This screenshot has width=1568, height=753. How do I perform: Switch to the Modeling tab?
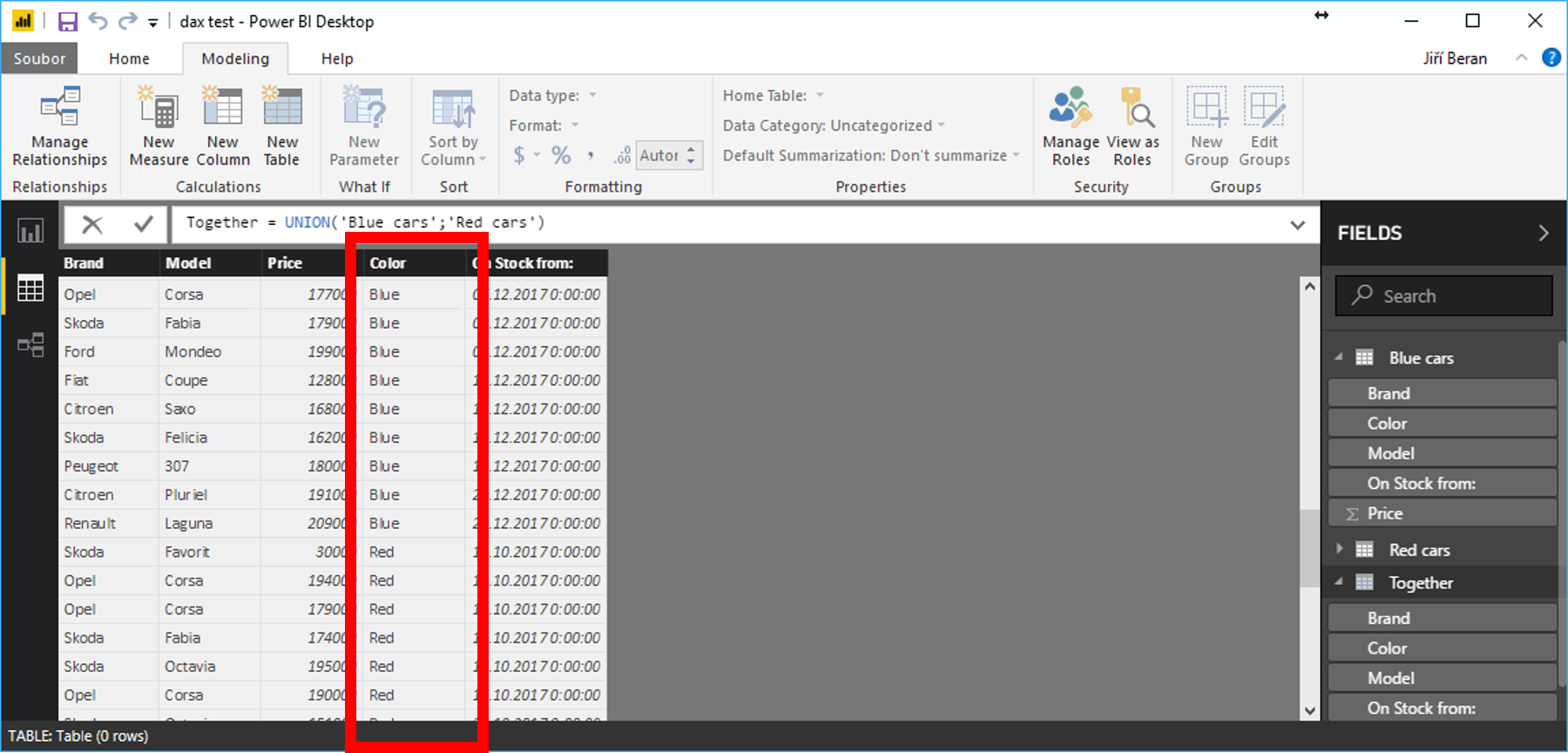click(235, 58)
